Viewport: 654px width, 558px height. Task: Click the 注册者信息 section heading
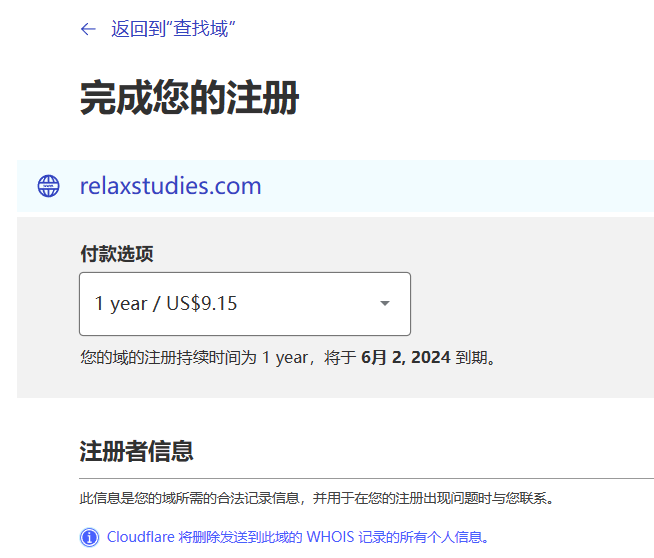point(136,451)
